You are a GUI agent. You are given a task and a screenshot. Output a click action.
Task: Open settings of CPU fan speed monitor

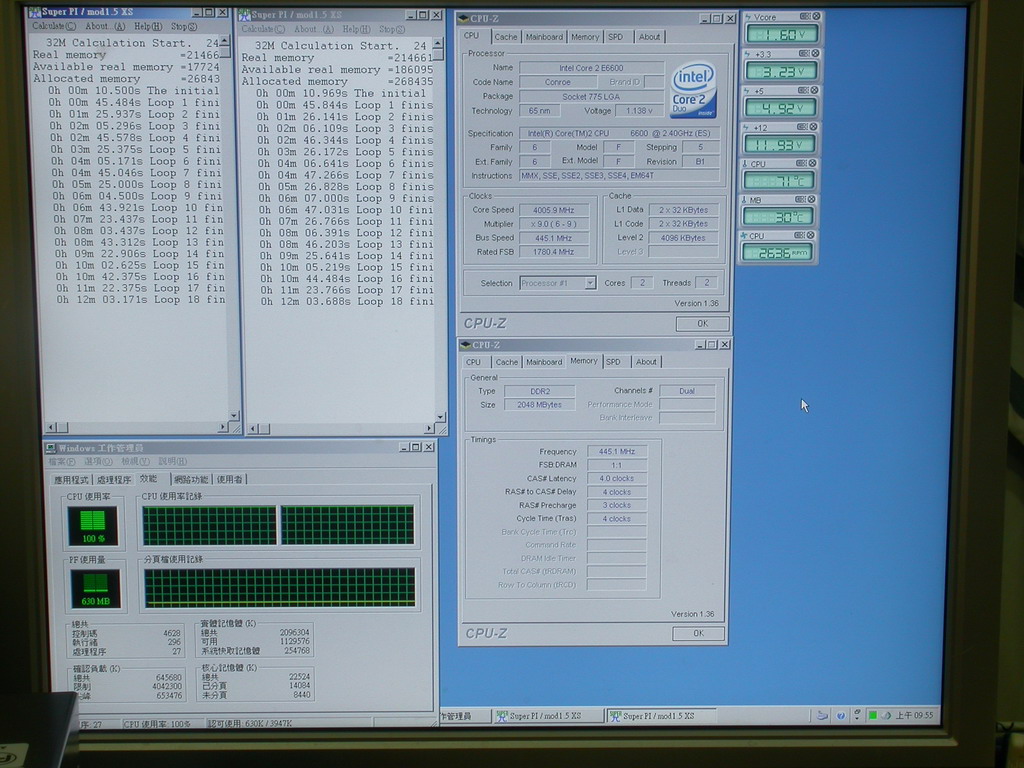coord(799,235)
